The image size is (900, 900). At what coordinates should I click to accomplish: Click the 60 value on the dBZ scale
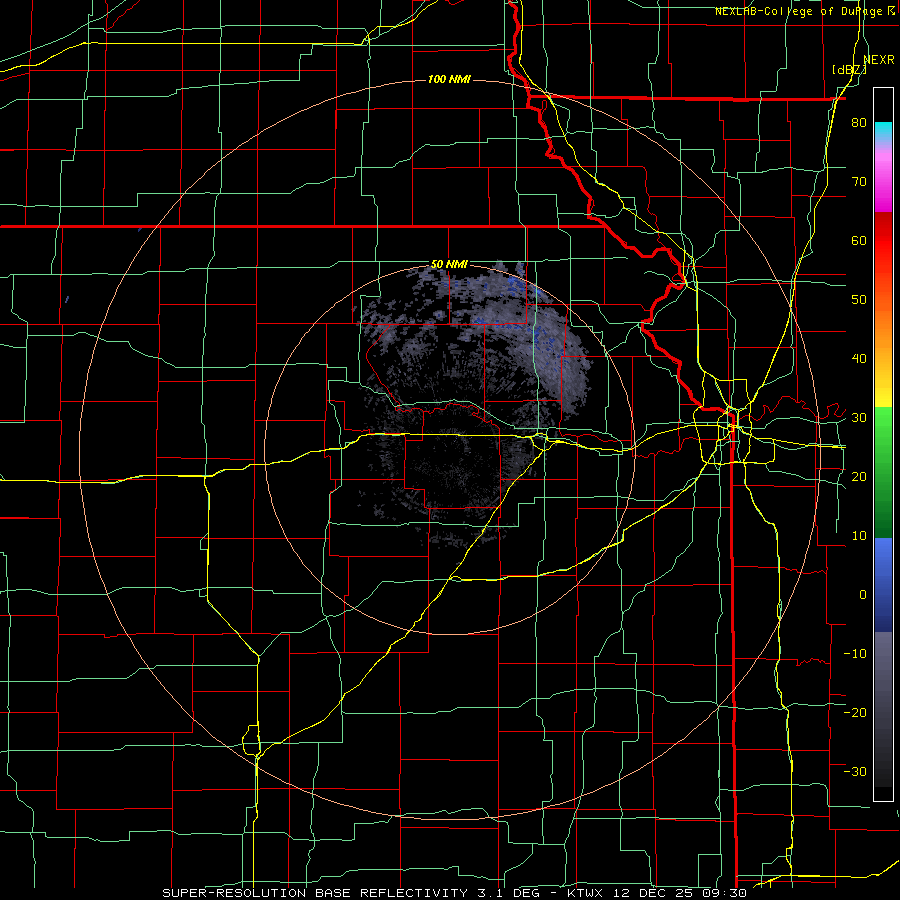point(859,240)
